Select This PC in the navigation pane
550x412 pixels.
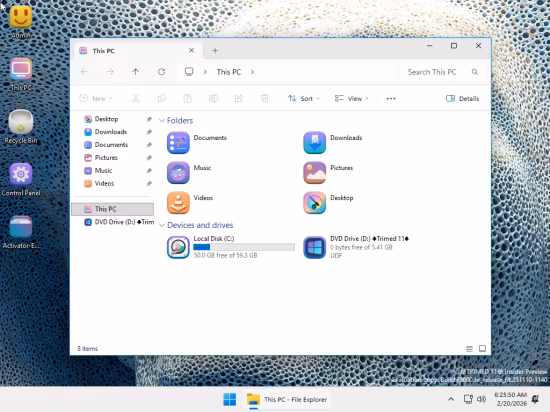113,209
